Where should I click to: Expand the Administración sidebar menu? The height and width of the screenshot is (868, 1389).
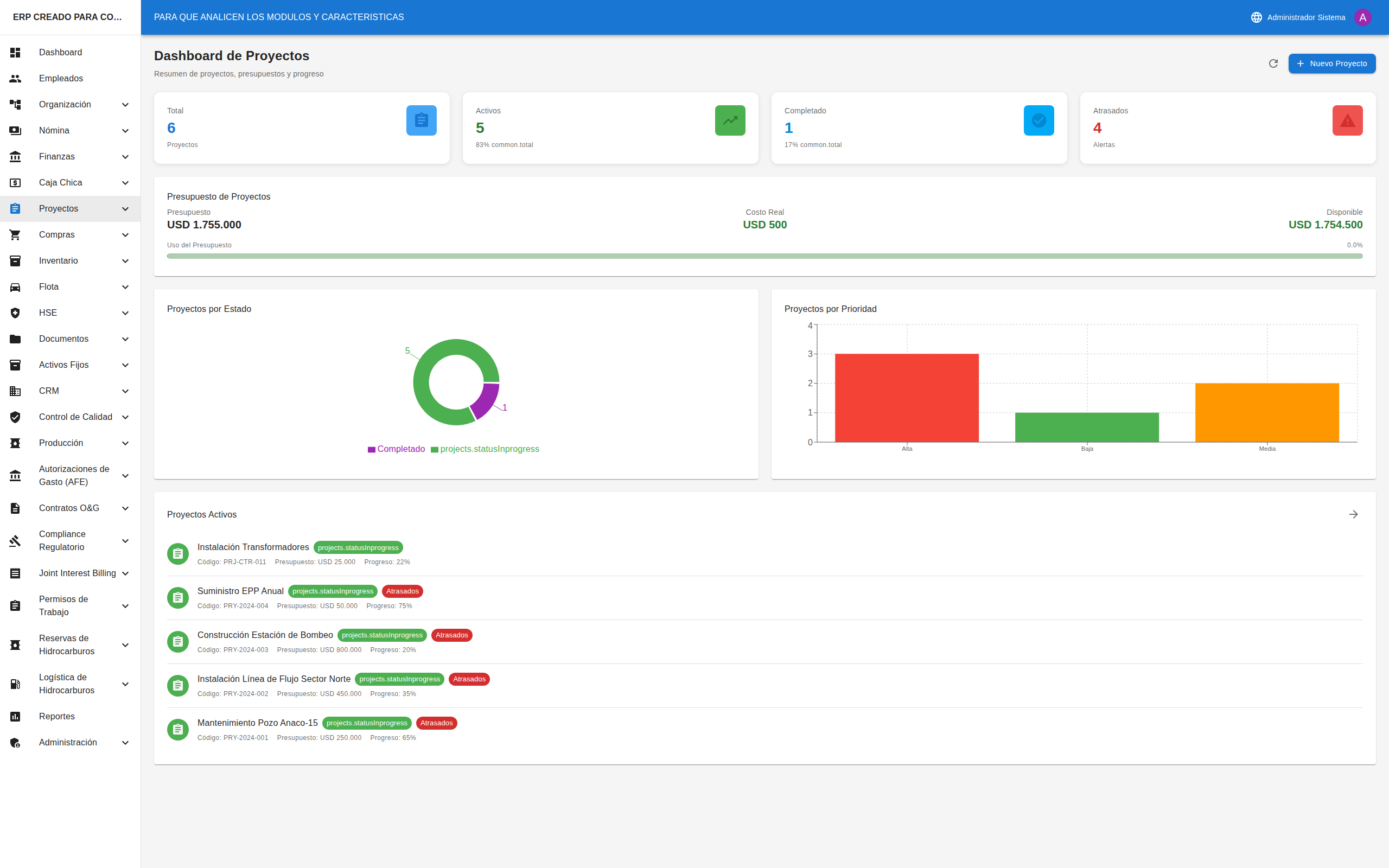click(x=125, y=742)
